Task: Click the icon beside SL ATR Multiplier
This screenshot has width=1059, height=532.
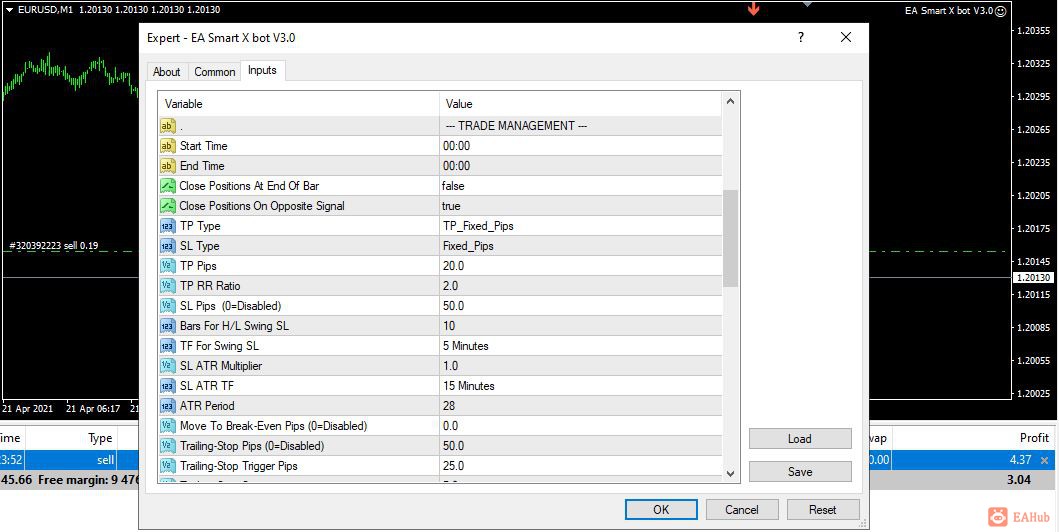Action: tap(167, 366)
